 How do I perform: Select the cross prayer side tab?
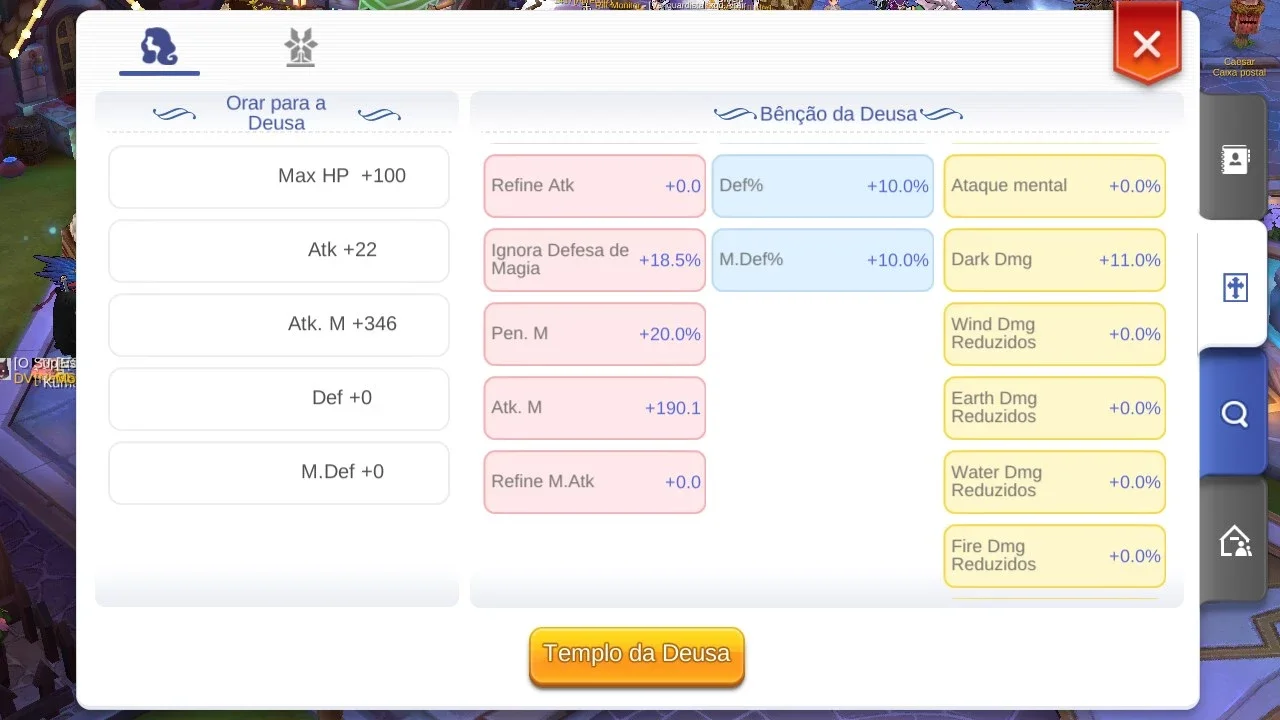(x=1235, y=289)
